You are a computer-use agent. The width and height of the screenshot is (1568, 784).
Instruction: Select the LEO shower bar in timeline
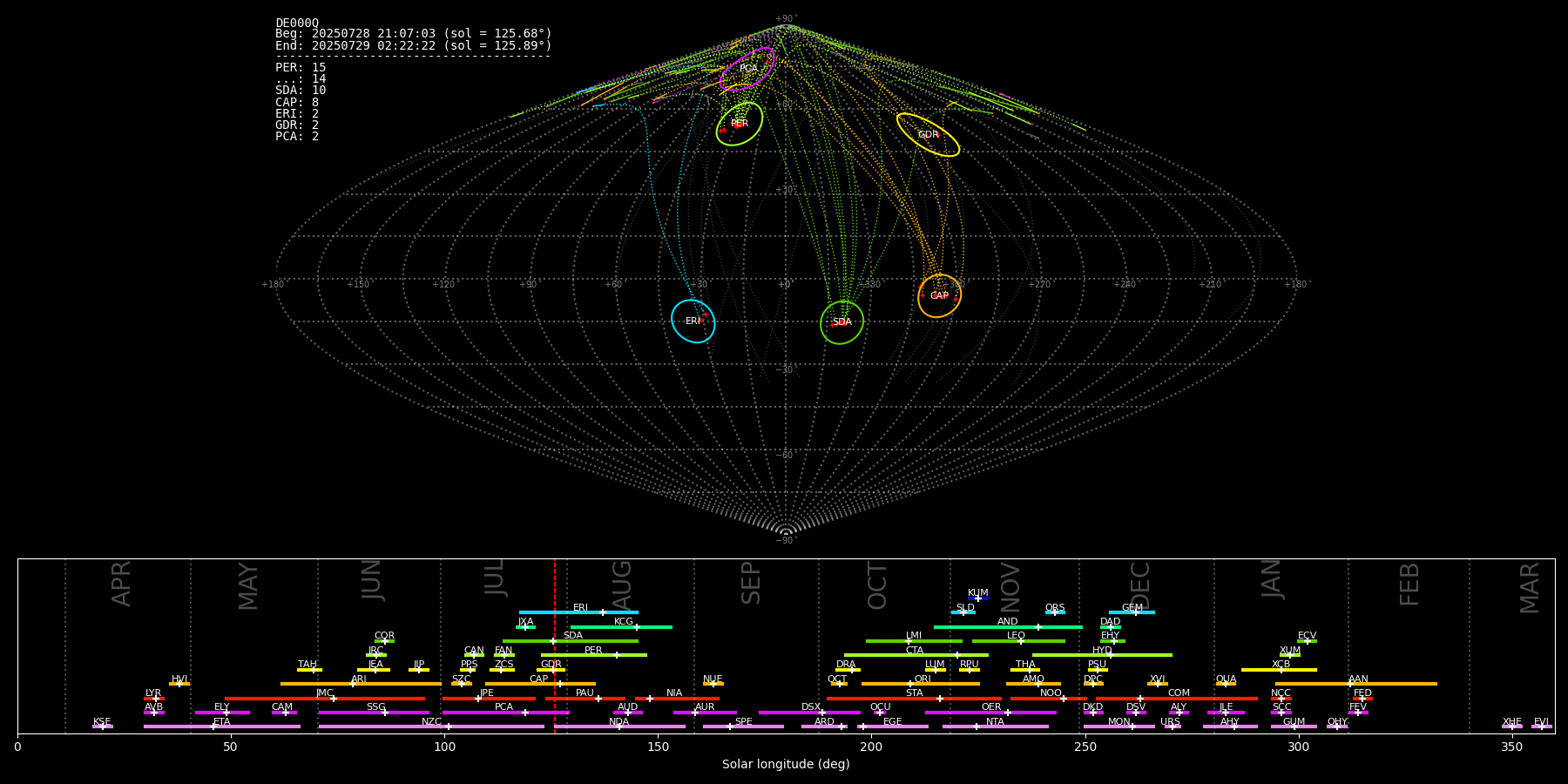(x=1018, y=641)
